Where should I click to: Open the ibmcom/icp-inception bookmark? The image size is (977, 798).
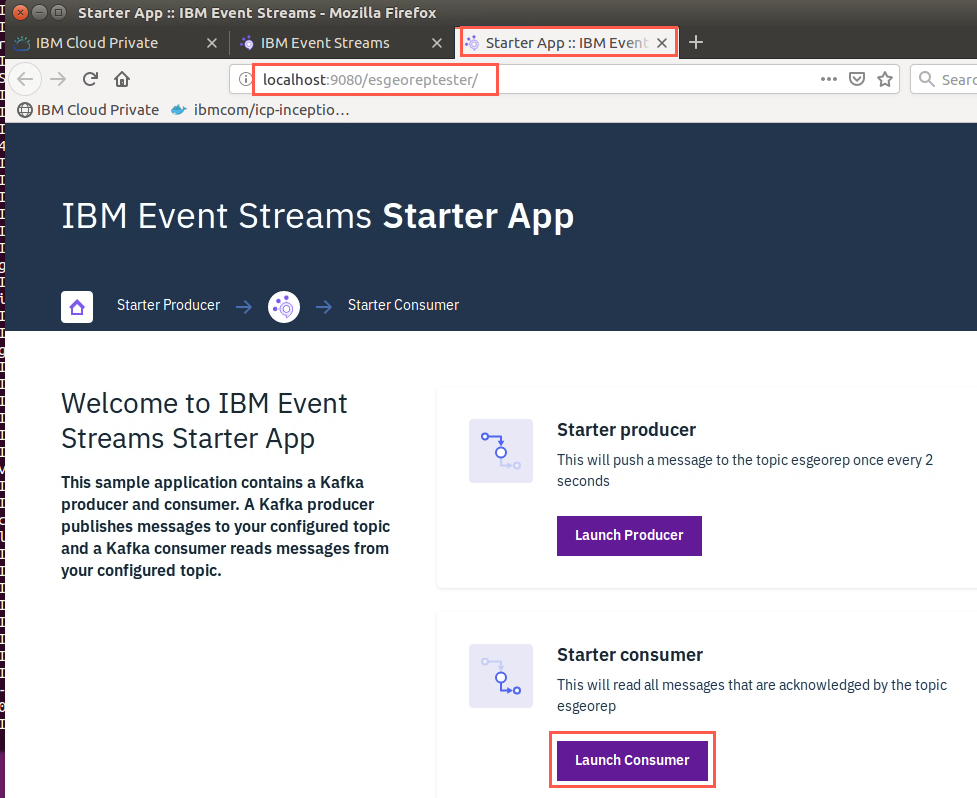click(x=260, y=110)
